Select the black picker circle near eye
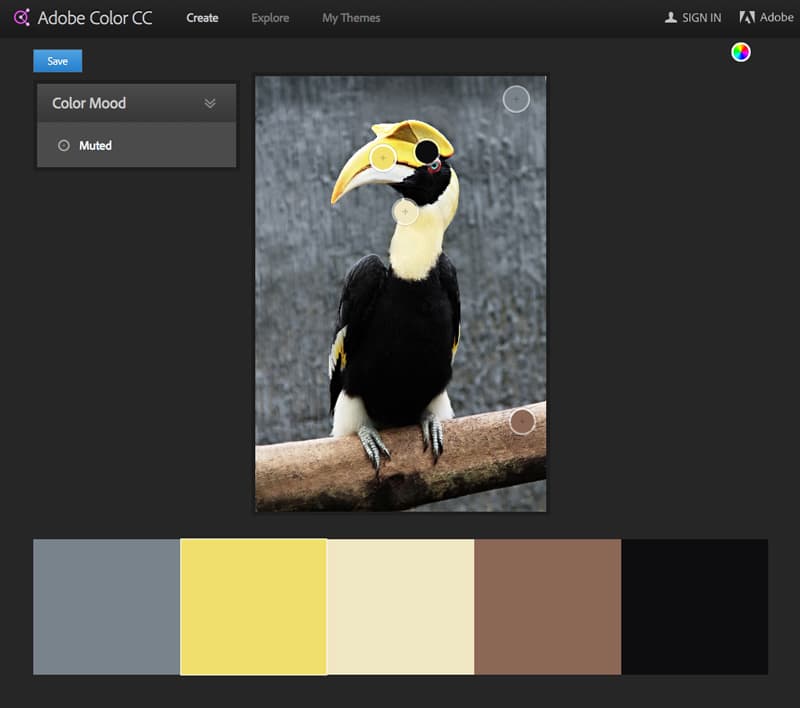The height and width of the screenshot is (708, 800). (x=427, y=152)
